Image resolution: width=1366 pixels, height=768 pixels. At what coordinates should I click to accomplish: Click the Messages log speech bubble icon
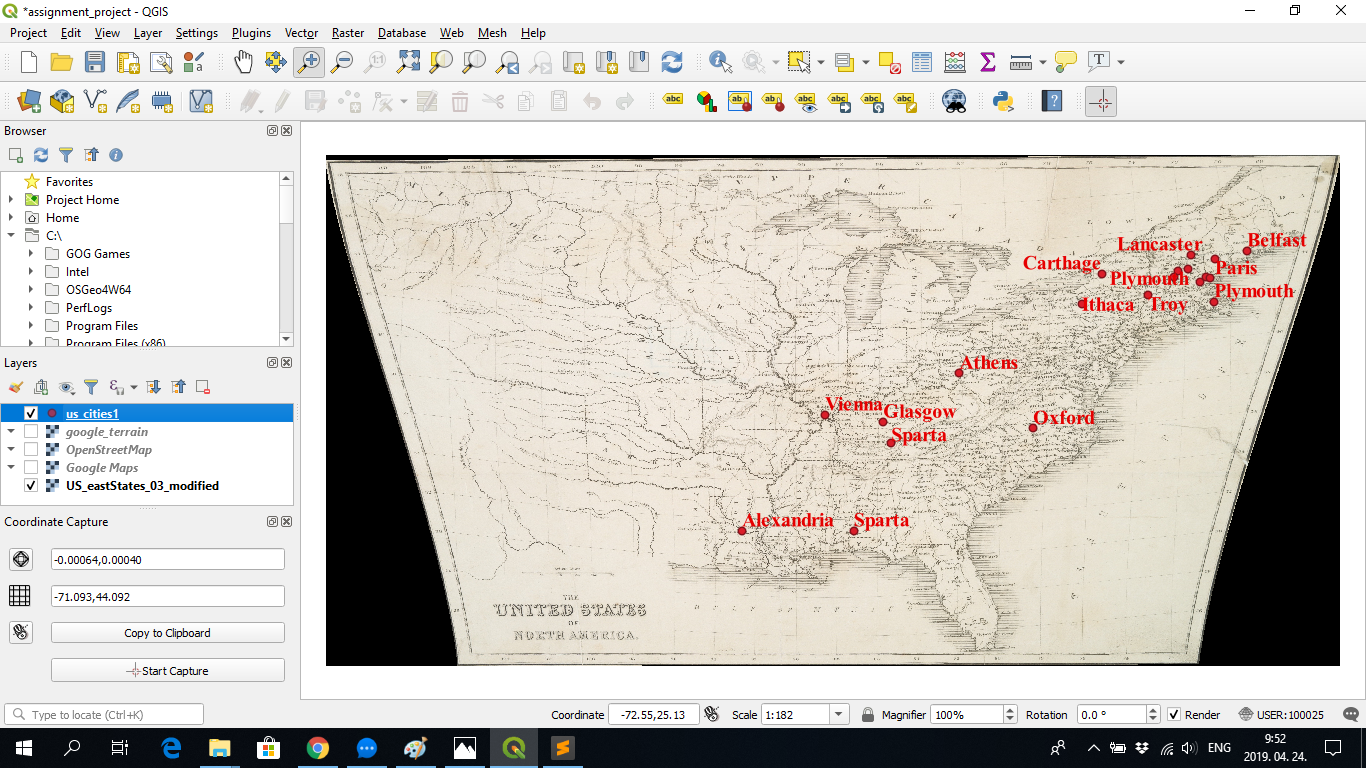pos(1349,715)
